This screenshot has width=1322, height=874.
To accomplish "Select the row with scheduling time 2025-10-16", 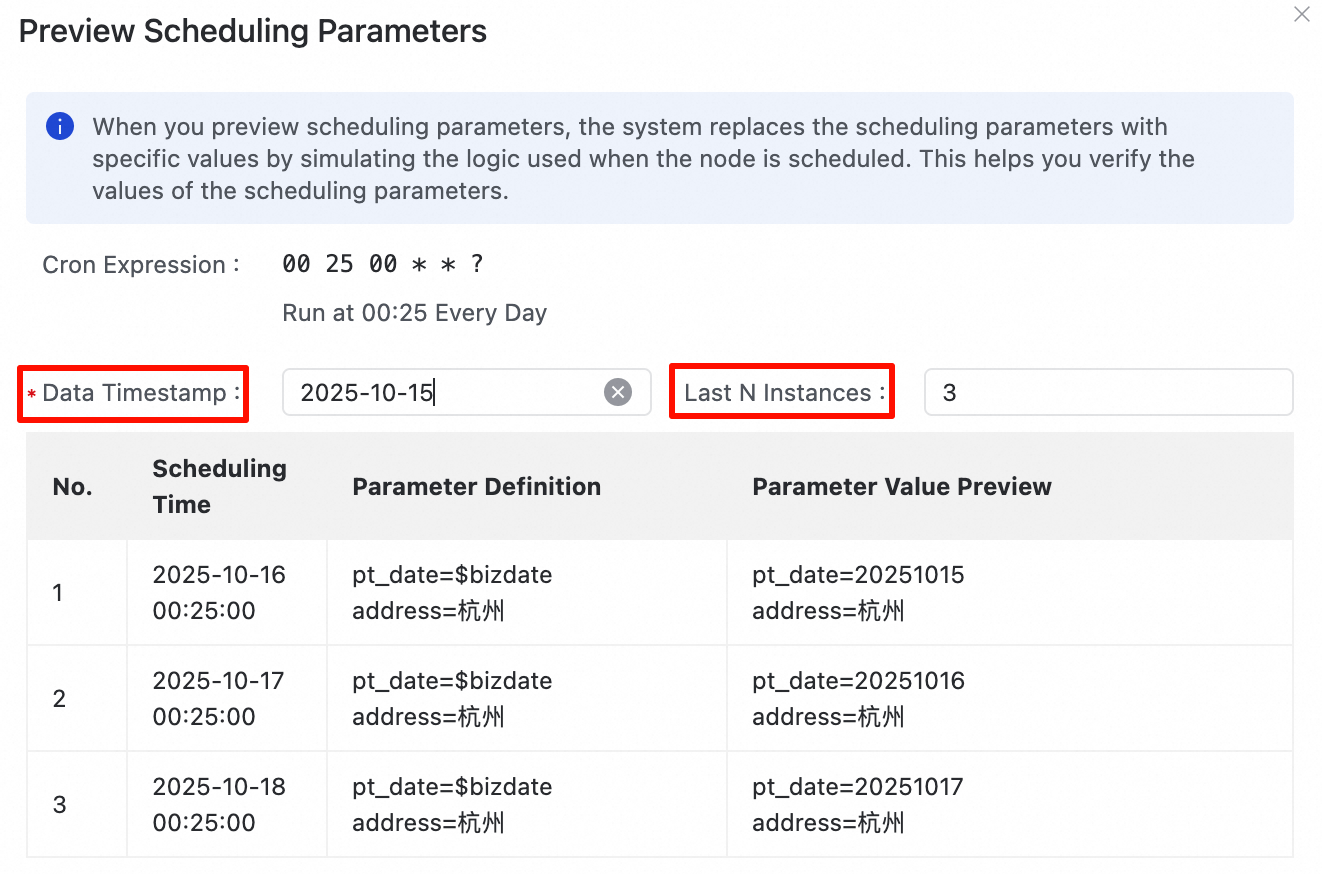I will click(x=219, y=593).
